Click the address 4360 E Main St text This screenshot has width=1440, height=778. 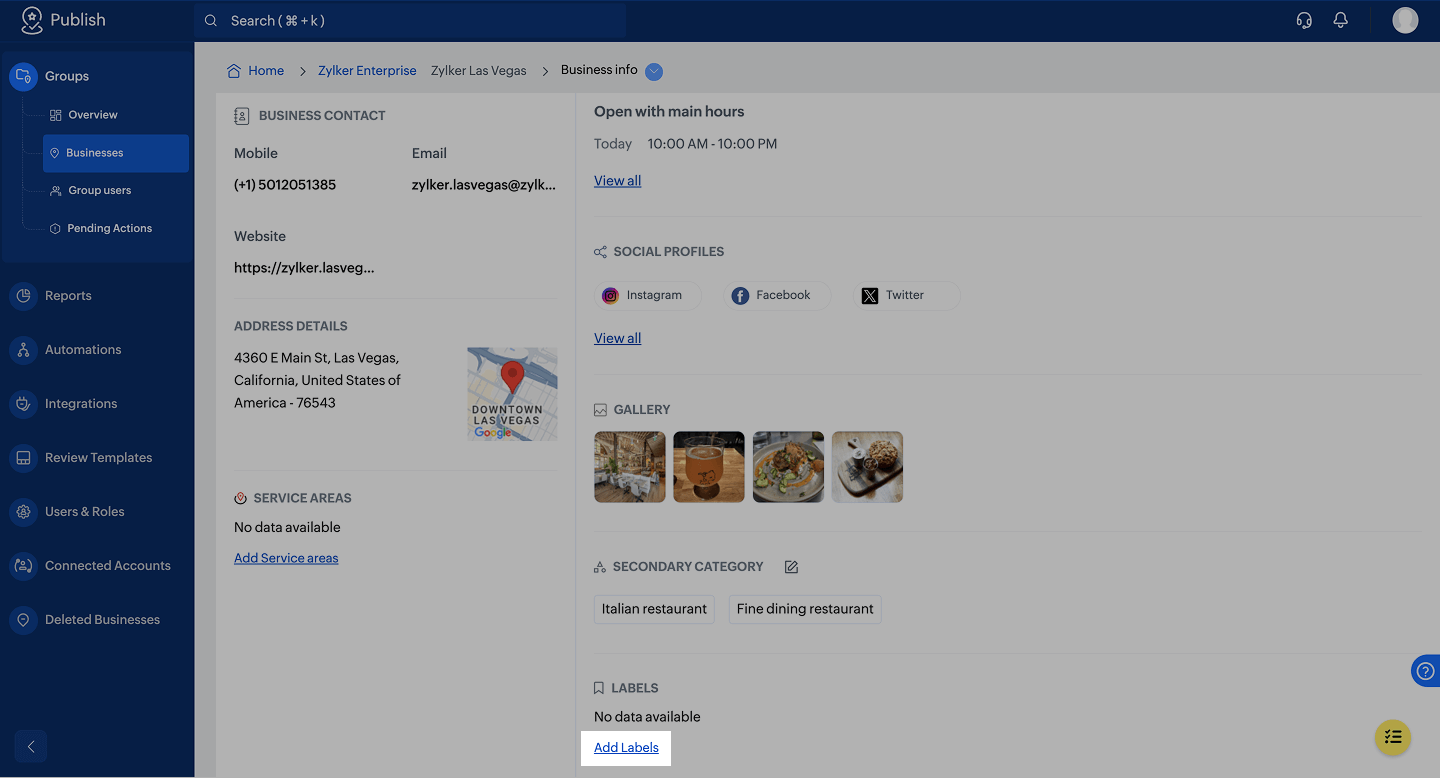318,380
